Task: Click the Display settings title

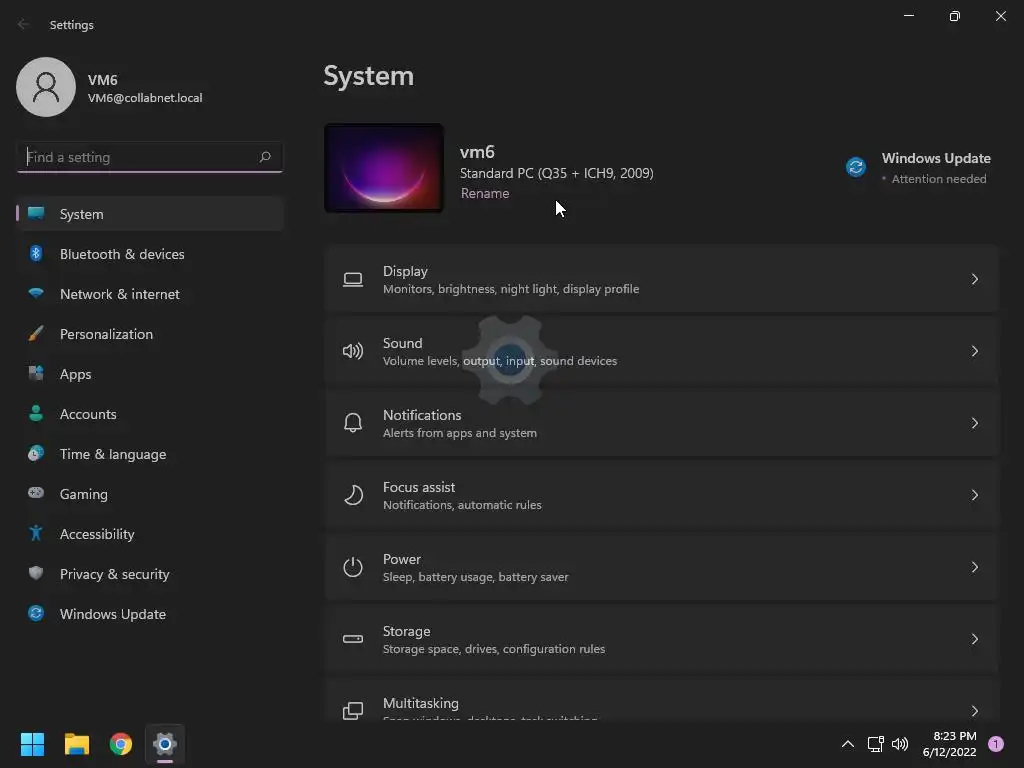Action: click(x=405, y=271)
